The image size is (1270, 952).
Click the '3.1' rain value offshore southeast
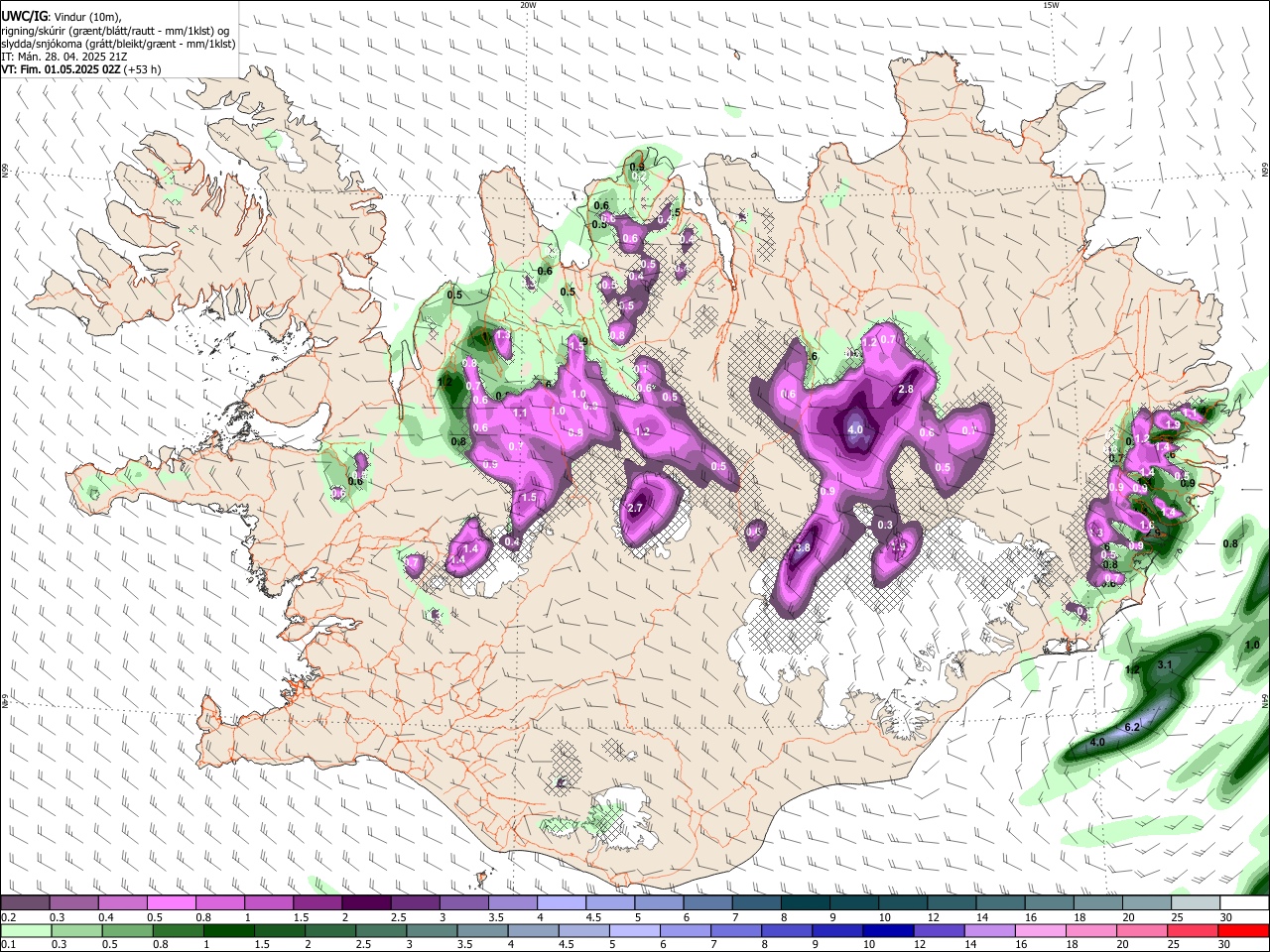1165,664
